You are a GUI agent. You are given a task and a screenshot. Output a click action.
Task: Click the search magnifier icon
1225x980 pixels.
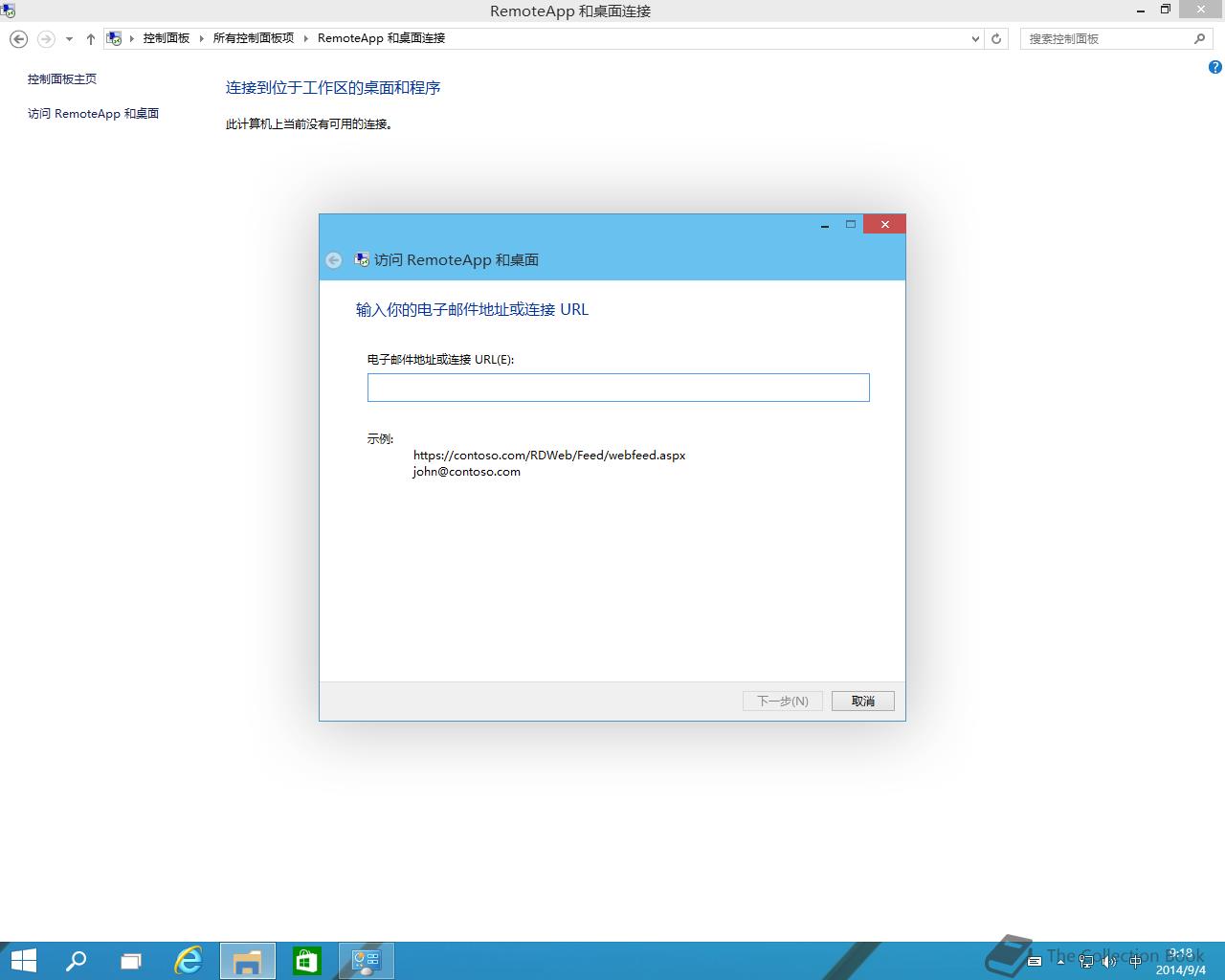[1199, 38]
